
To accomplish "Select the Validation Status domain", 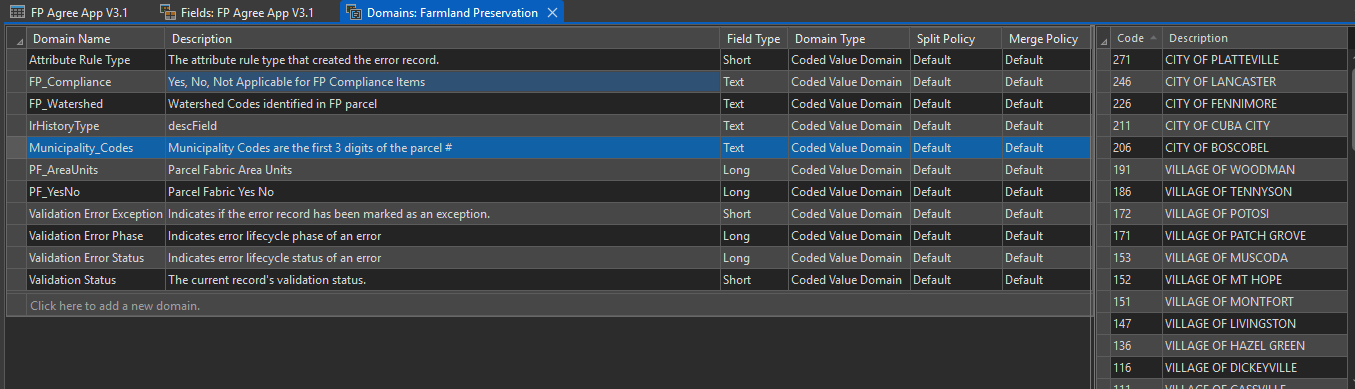I will [95, 280].
